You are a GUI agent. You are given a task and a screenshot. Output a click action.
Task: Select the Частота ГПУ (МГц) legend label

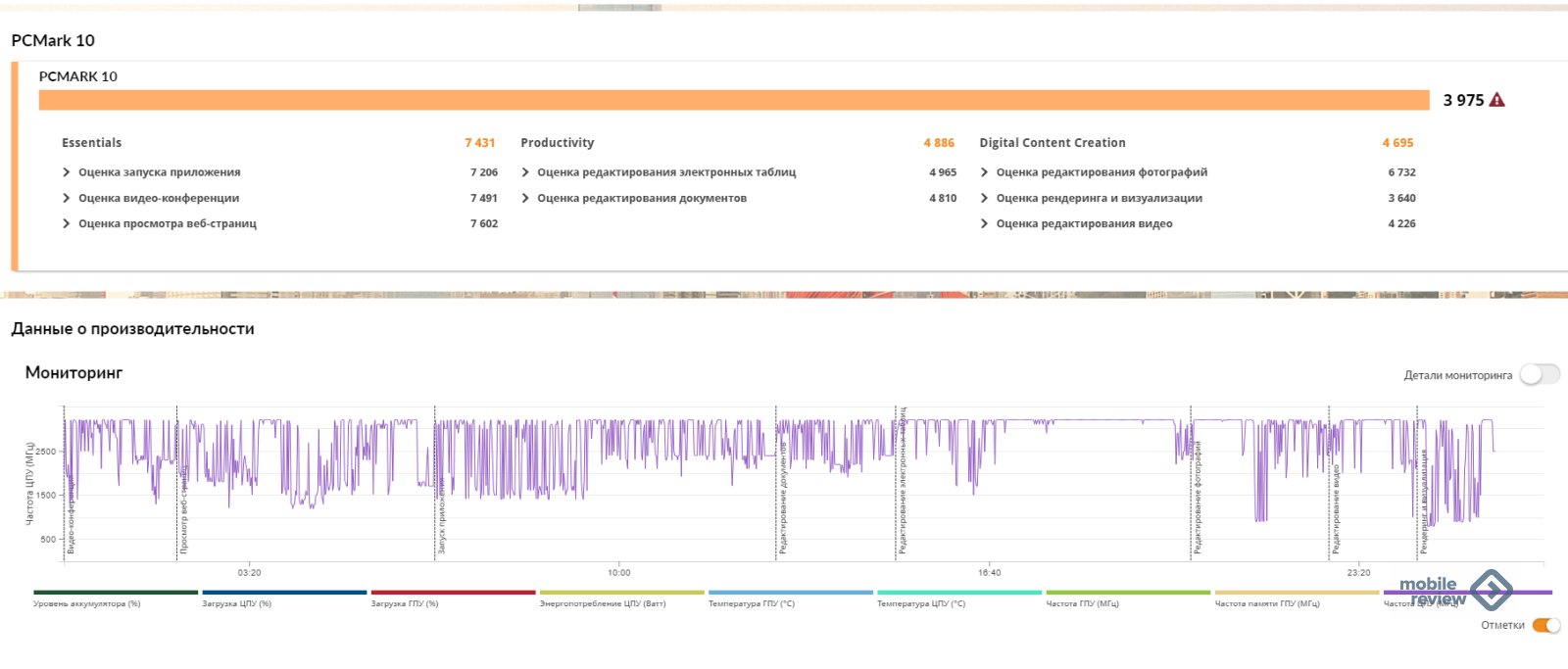coord(1082,604)
